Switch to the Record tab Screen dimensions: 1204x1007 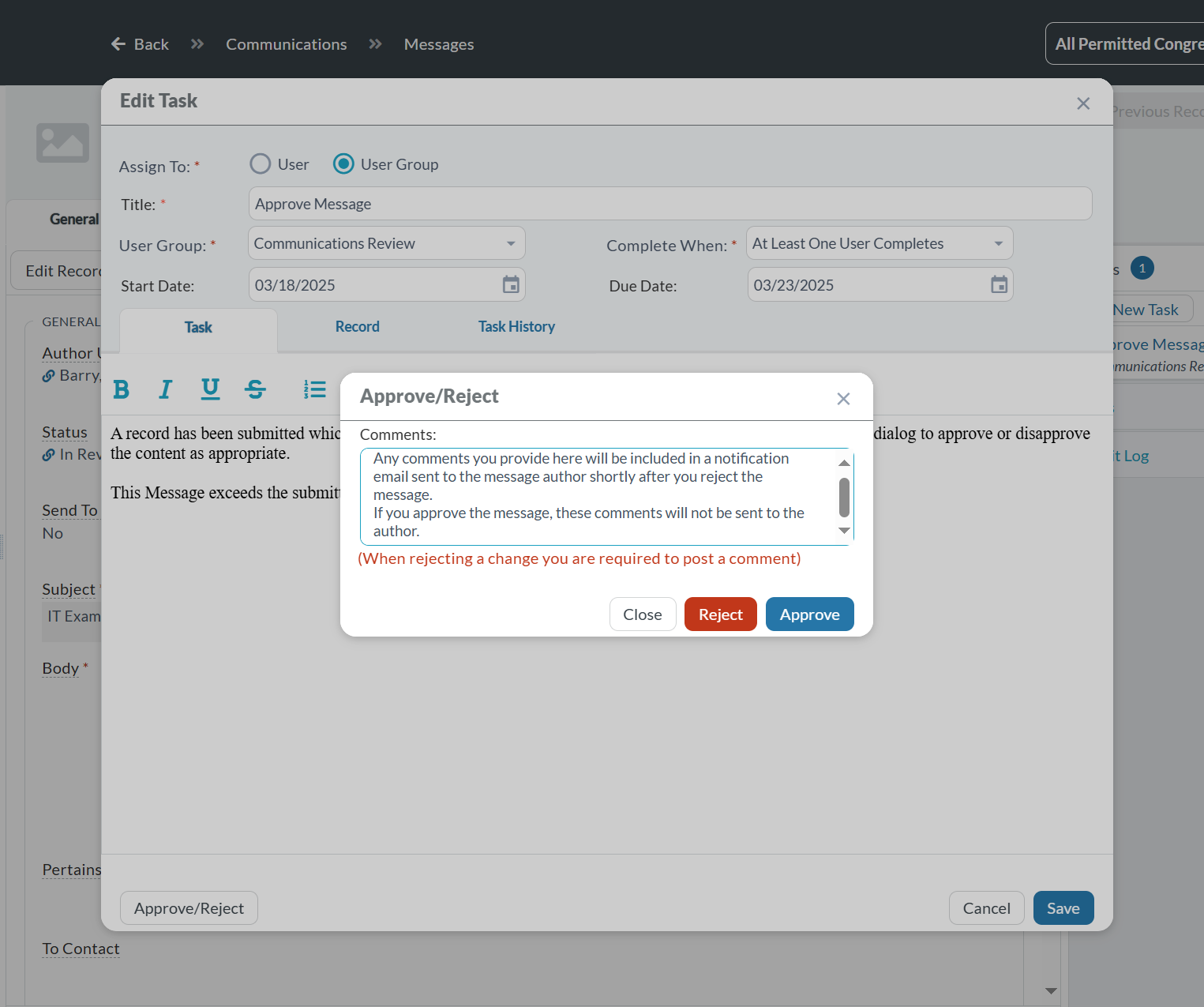pos(357,327)
